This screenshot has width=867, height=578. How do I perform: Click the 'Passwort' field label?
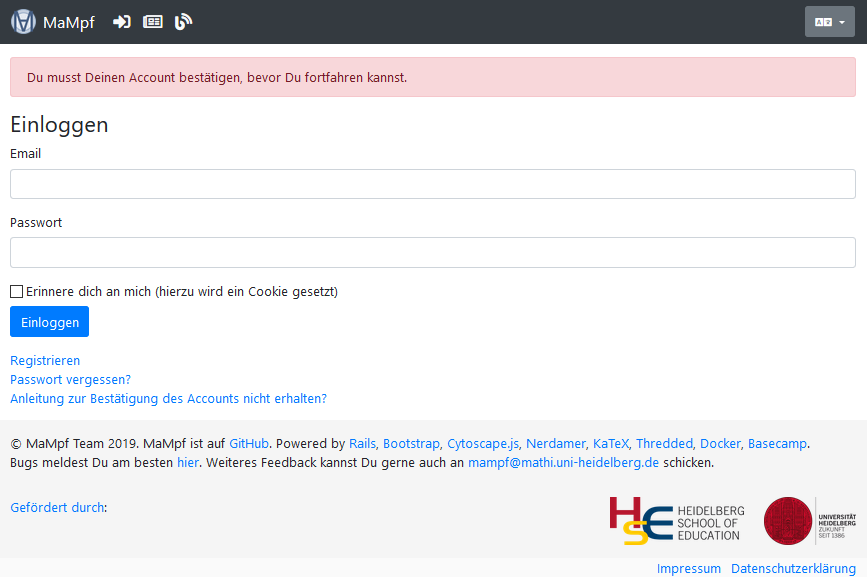point(36,222)
